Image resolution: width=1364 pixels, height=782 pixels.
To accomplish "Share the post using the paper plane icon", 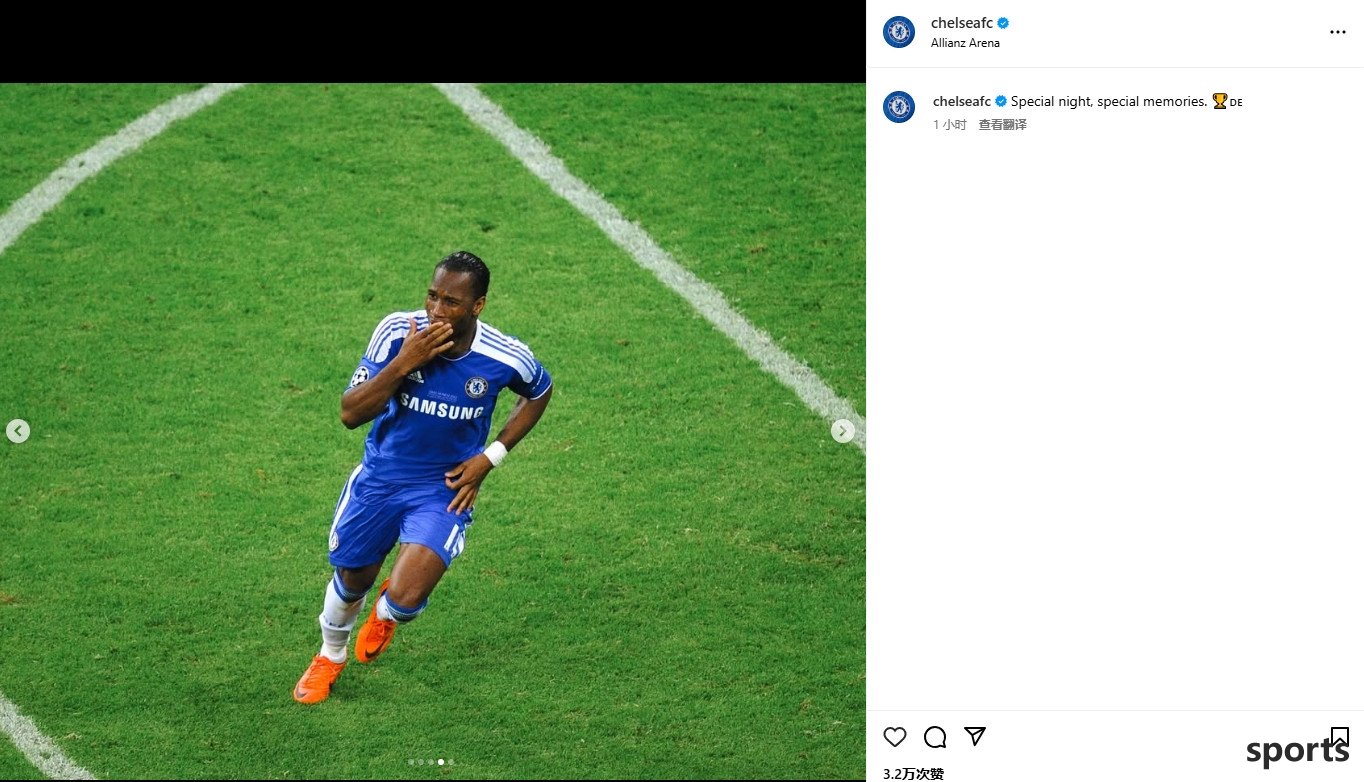I will (975, 737).
